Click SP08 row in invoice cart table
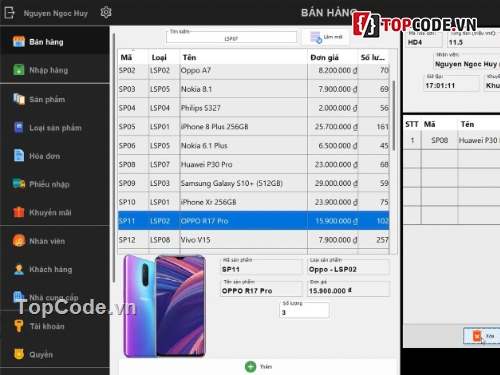 click(x=452, y=140)
